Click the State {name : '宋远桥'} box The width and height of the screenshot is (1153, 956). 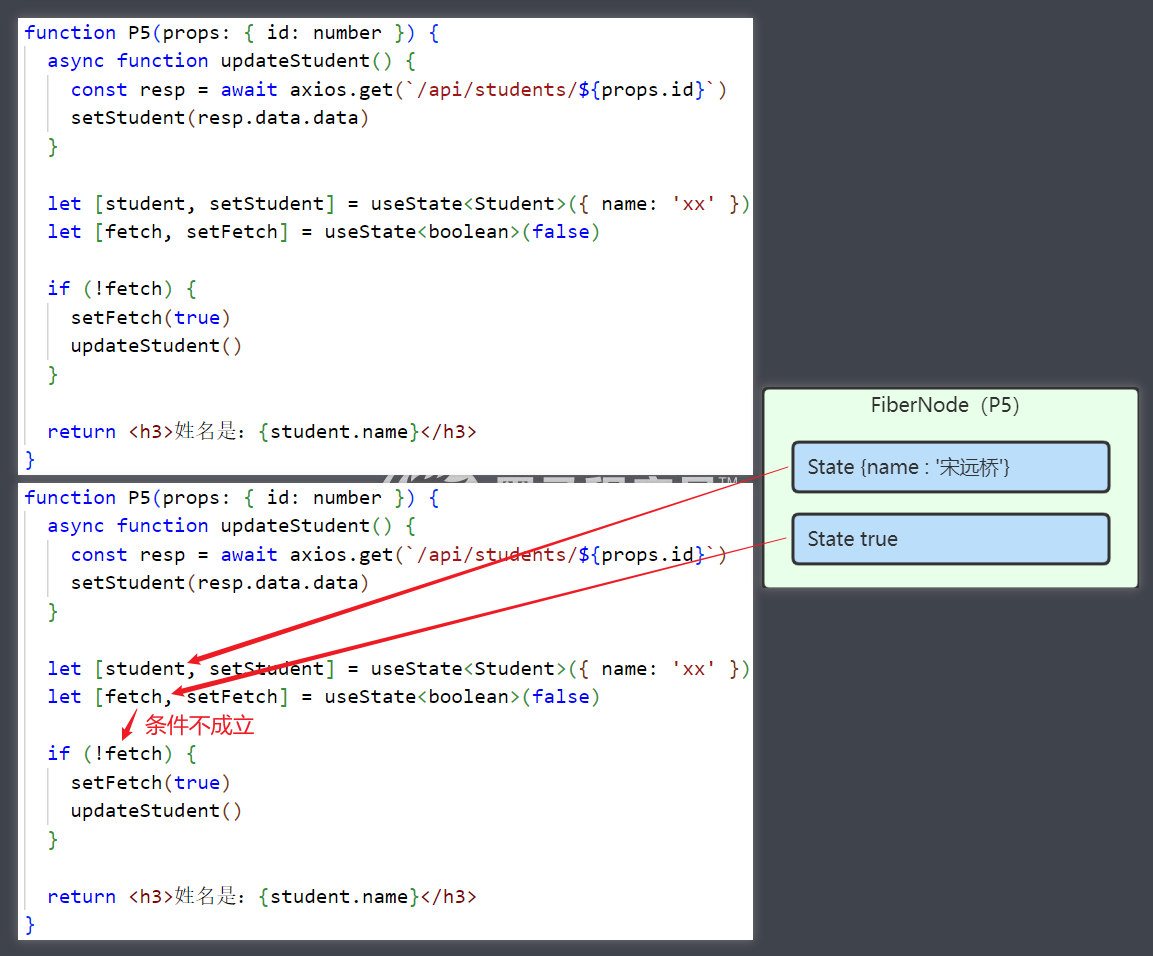pyautogui.click(x=950, y=467)
